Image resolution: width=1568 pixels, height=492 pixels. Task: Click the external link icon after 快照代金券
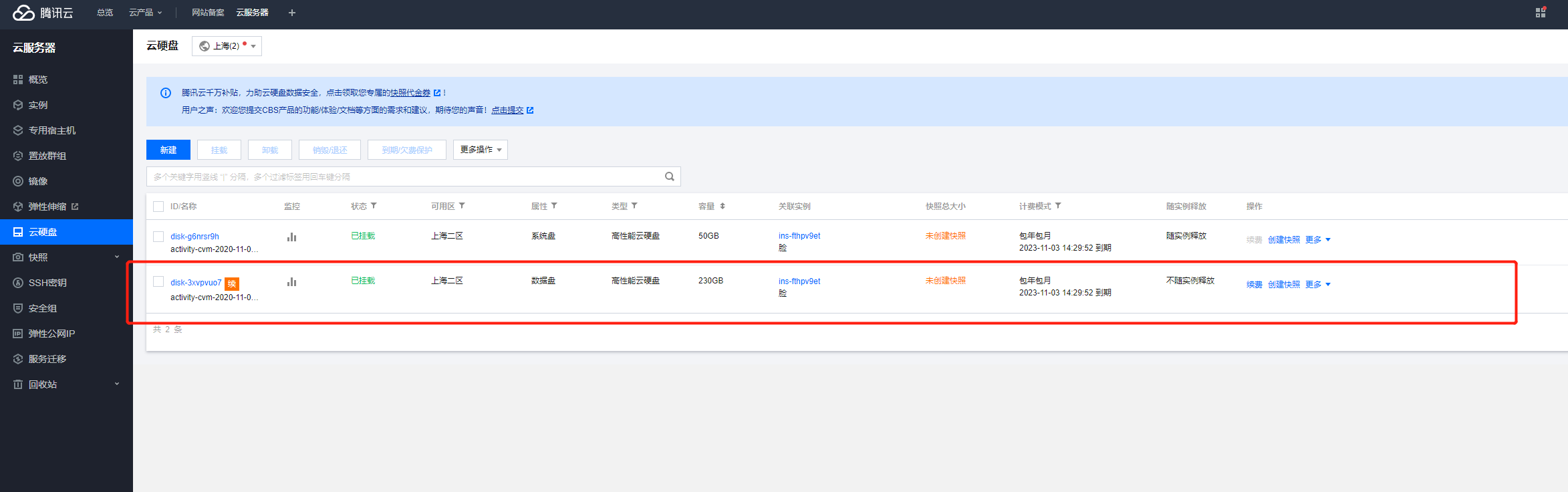point(437,93)
